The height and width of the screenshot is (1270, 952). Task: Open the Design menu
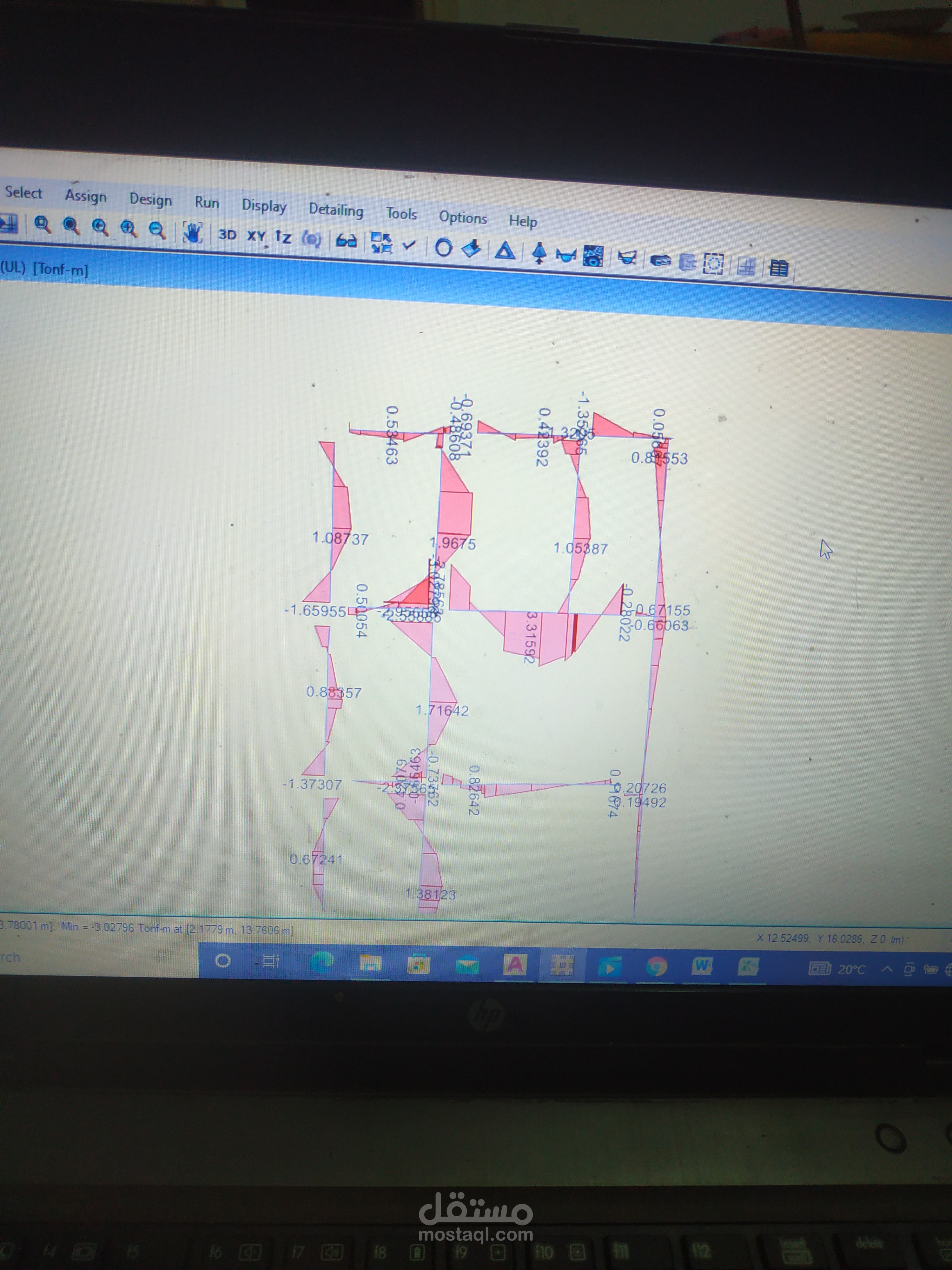[150, 200]
